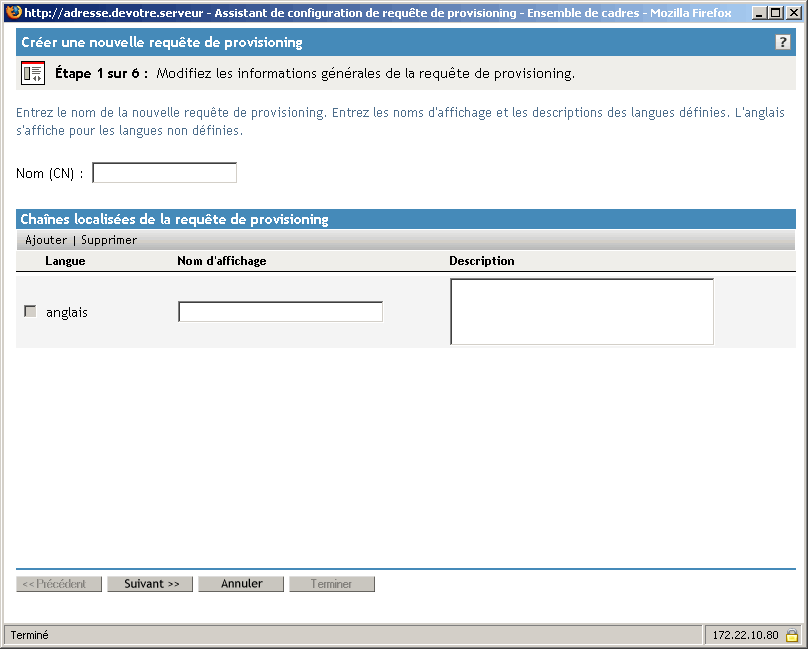Image resolution: width=808 pixels, height=649 pixels.
Task: Click the Langue column header
Action: (65, 261)
